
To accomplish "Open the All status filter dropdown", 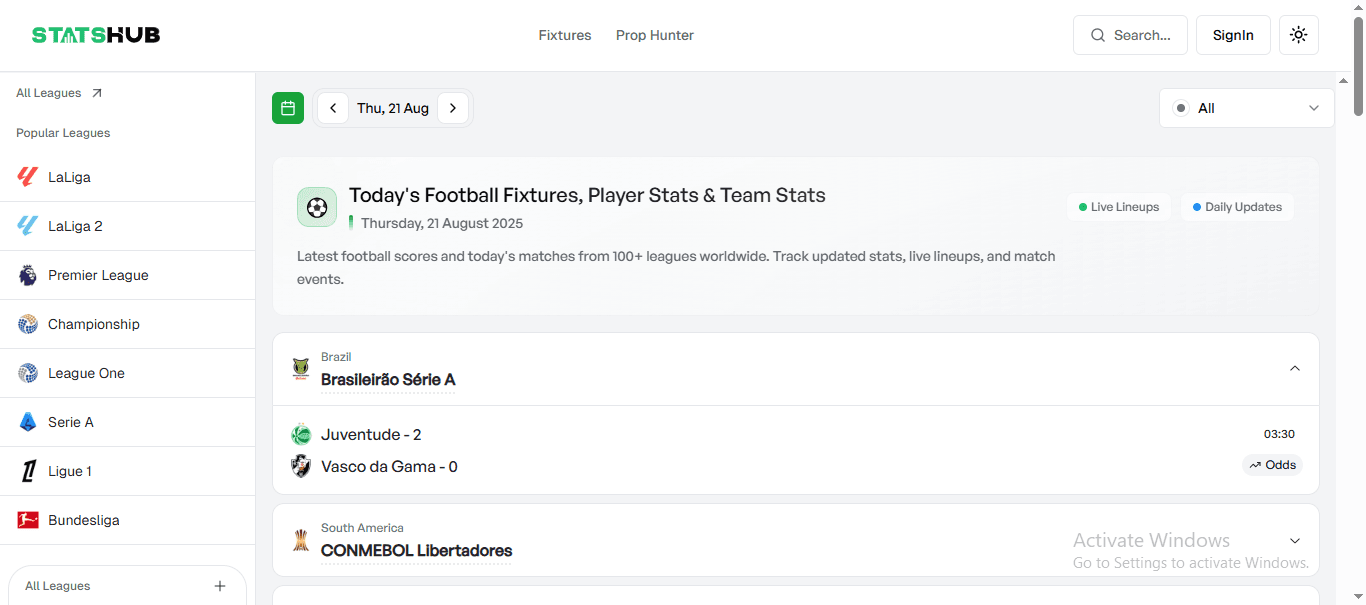I will coord(1247,108).
